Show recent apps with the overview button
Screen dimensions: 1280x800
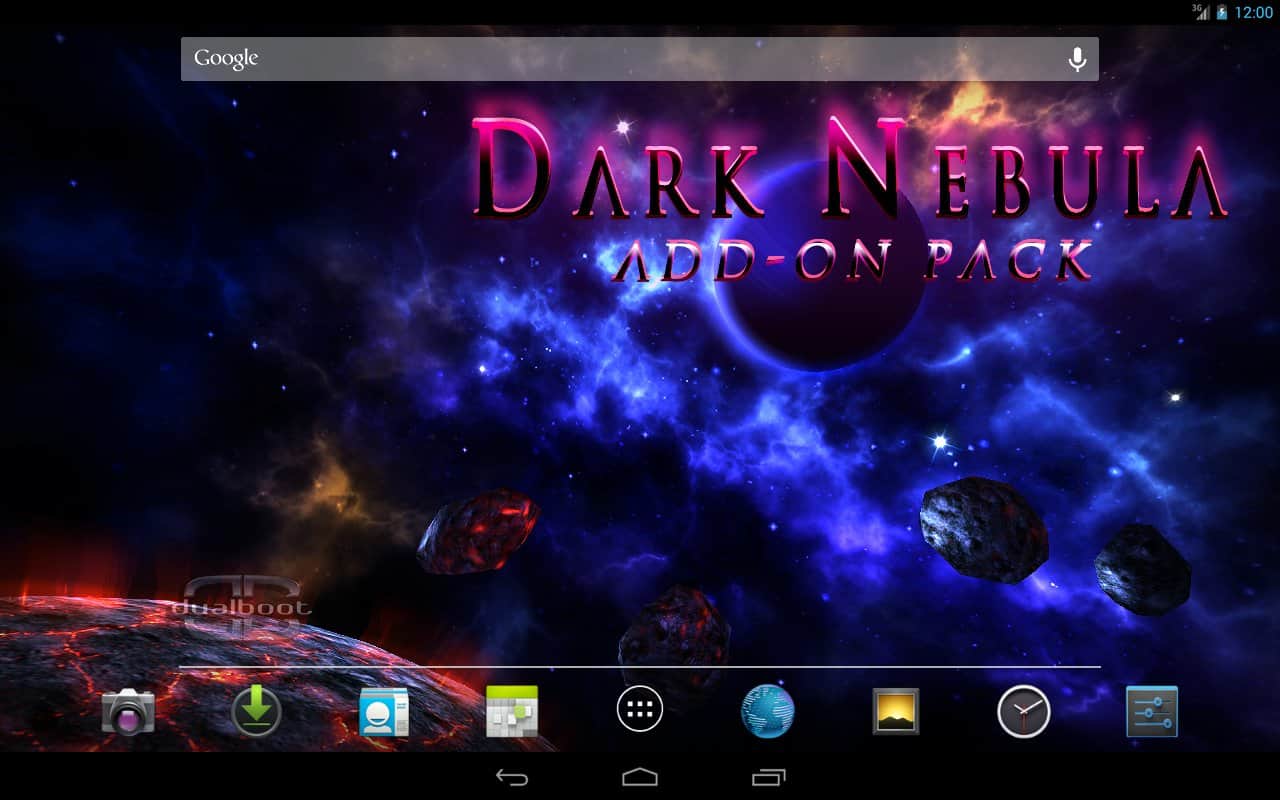click(768, 777)
